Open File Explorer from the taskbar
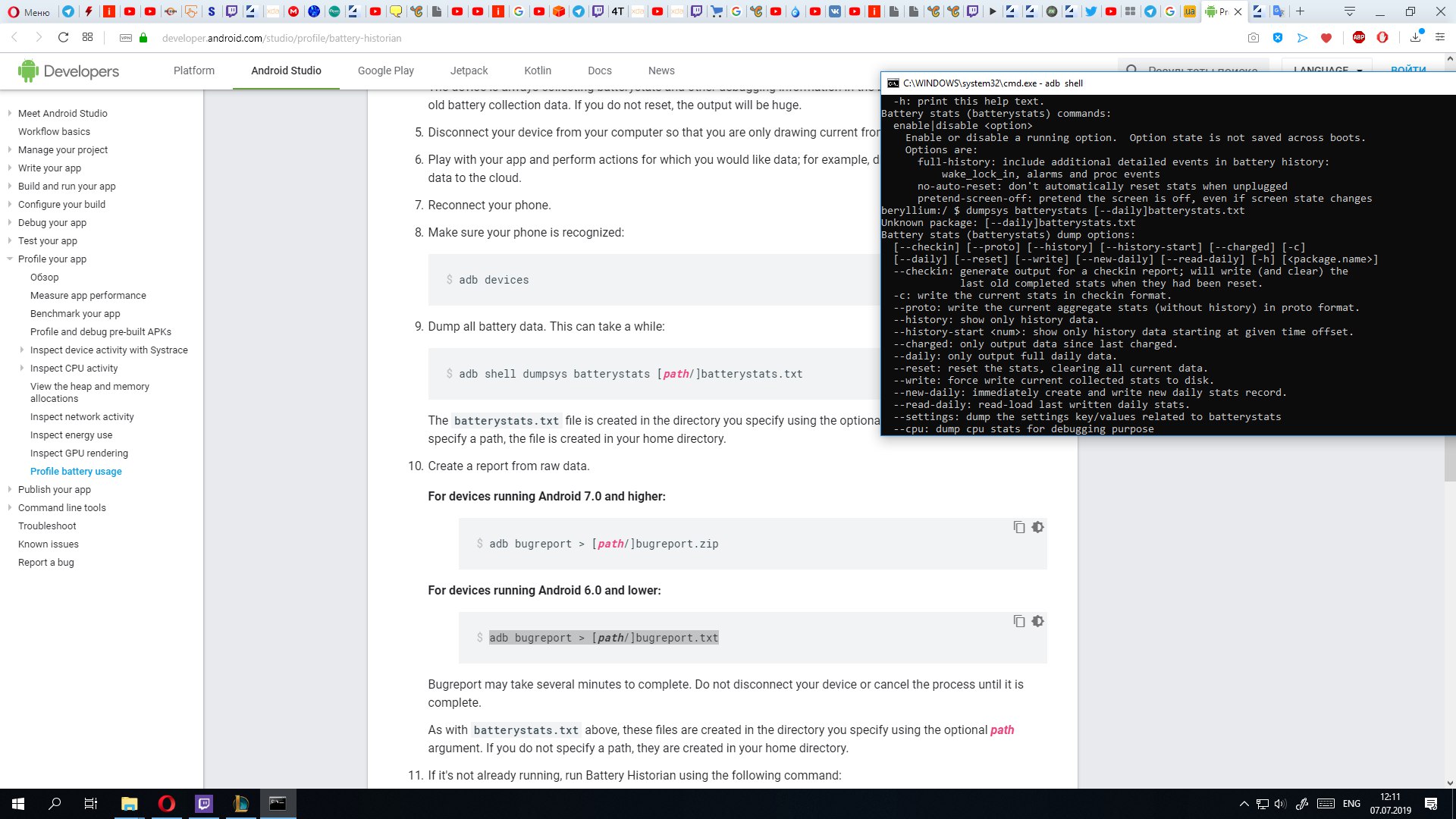 coord(130,804)
